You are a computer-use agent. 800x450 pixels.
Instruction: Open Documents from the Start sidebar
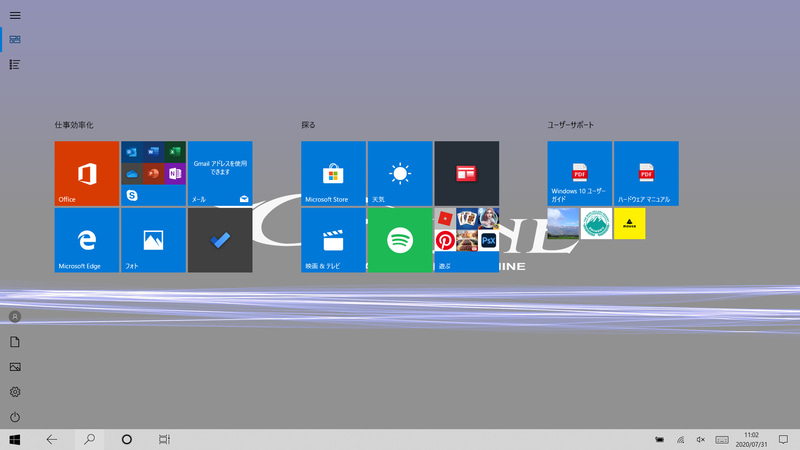coord(15,342)
